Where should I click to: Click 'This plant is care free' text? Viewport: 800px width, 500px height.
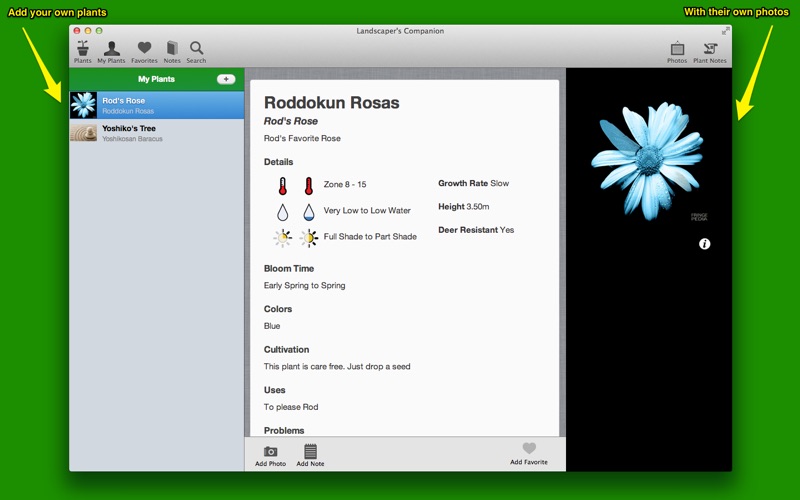pyautogui.click(x=337, y=366)
